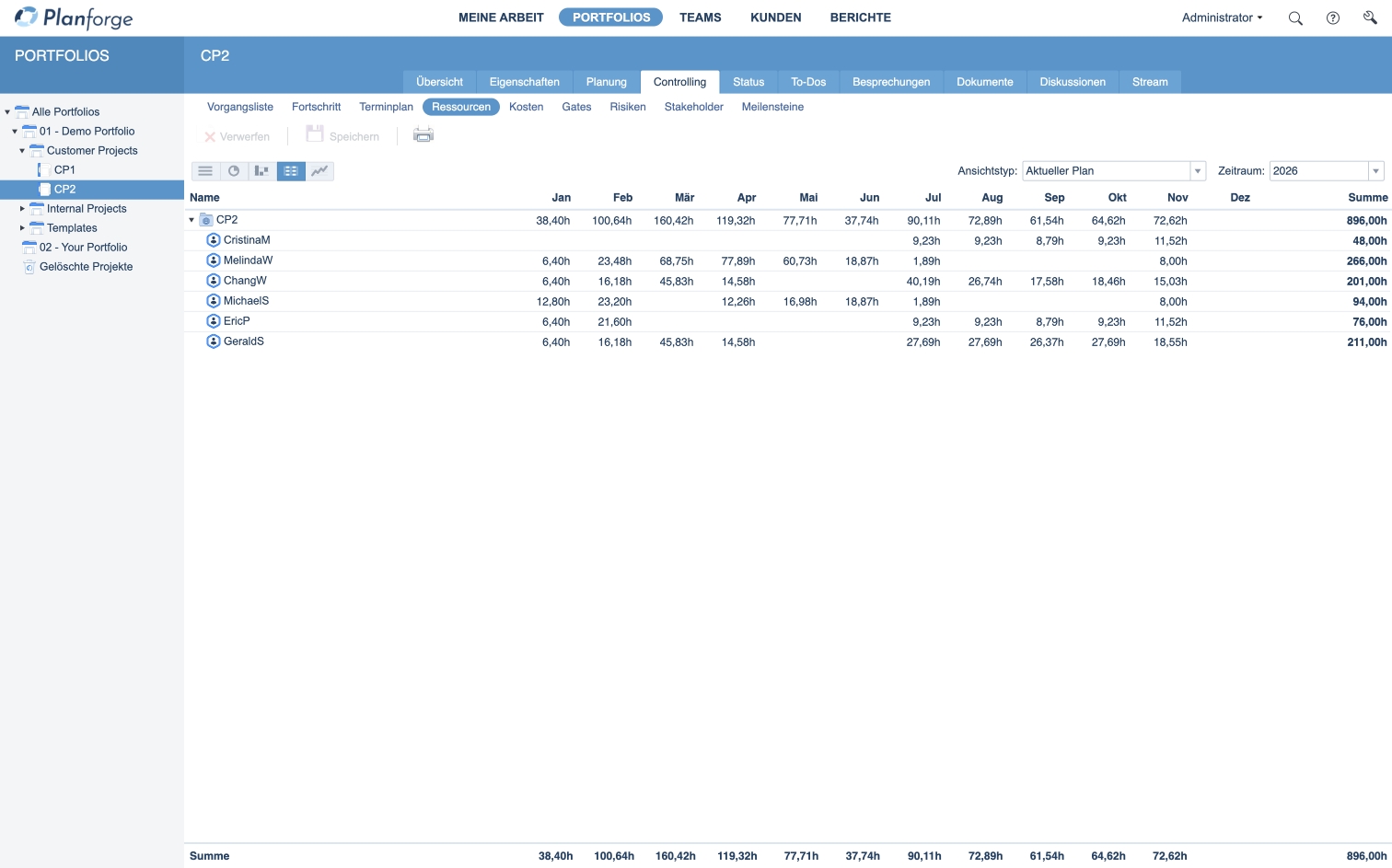Click the CP2 project icon in the table
The height and width of the screenshot is (868, 1392).
[x=206, y=220]
